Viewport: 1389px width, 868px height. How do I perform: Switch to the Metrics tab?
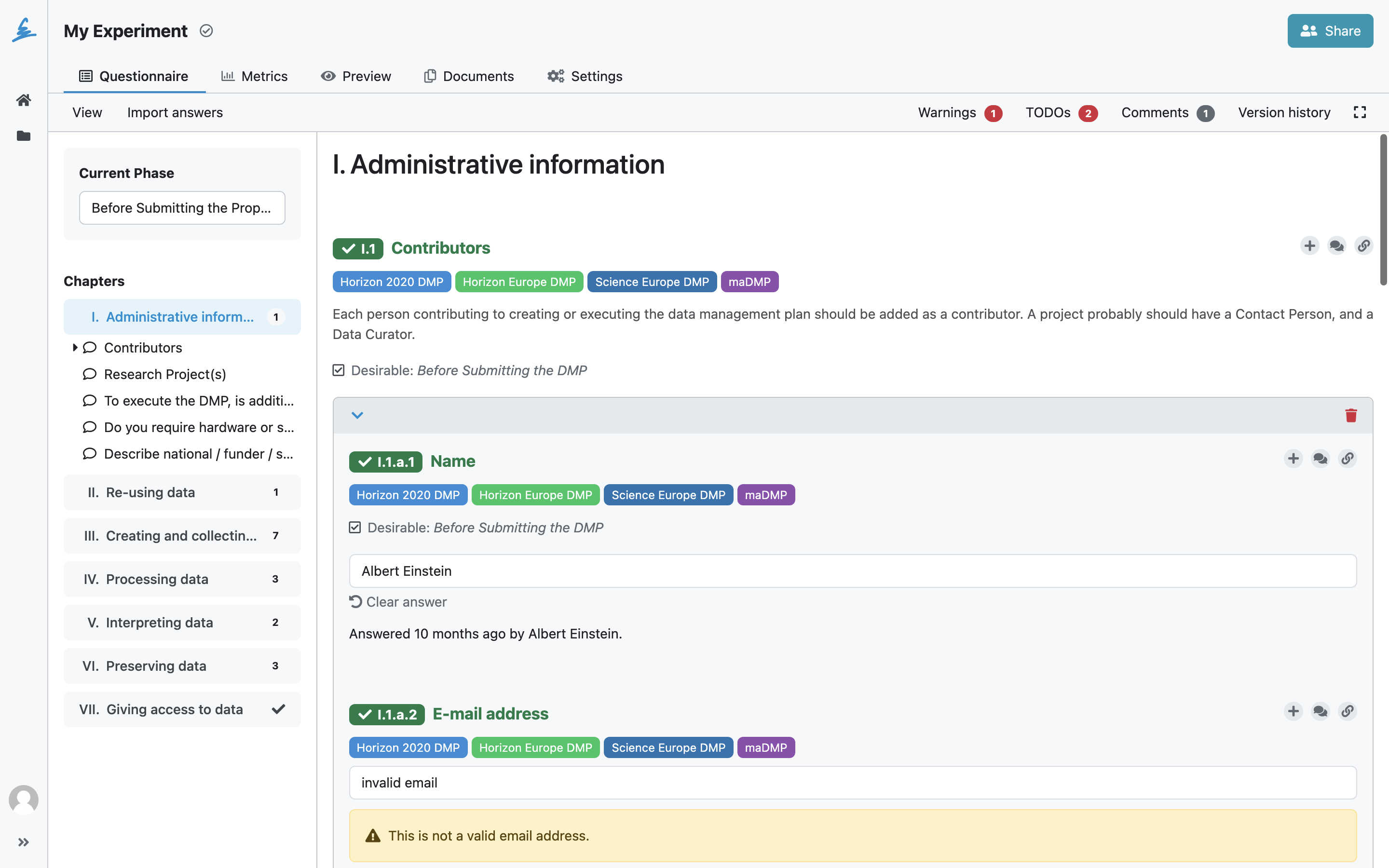[254, 76]
